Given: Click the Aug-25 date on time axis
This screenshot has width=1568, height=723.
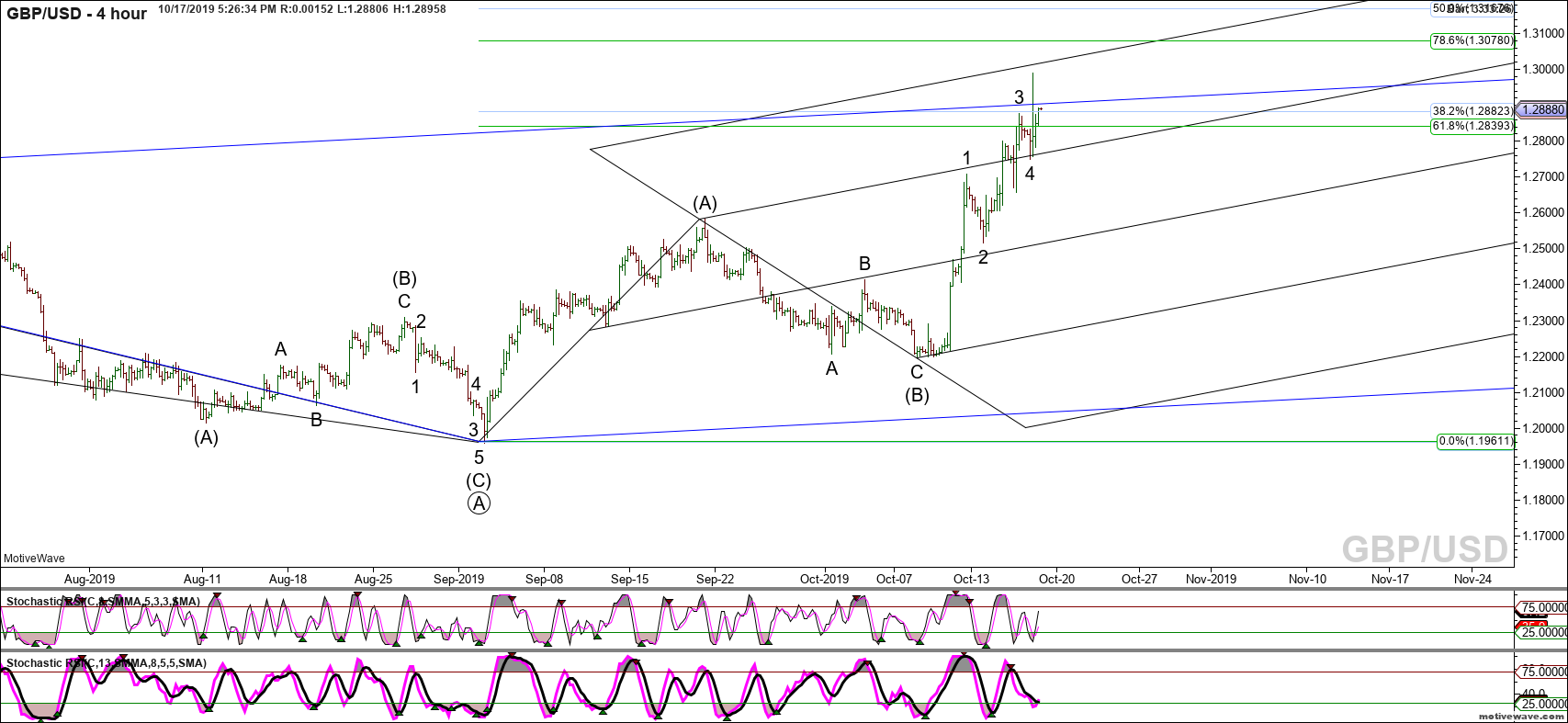Looking at the screenshot, I should click(x=373, y=579).
